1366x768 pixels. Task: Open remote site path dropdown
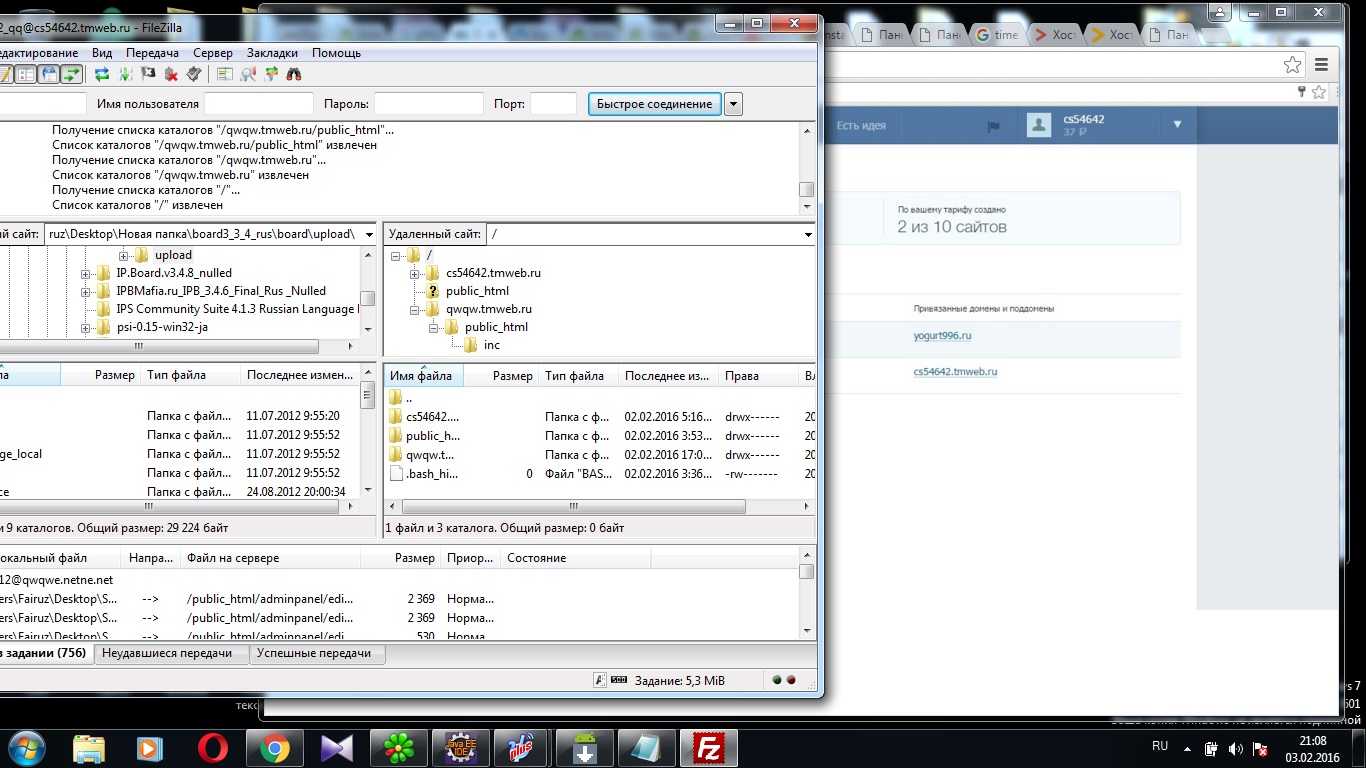808,234
